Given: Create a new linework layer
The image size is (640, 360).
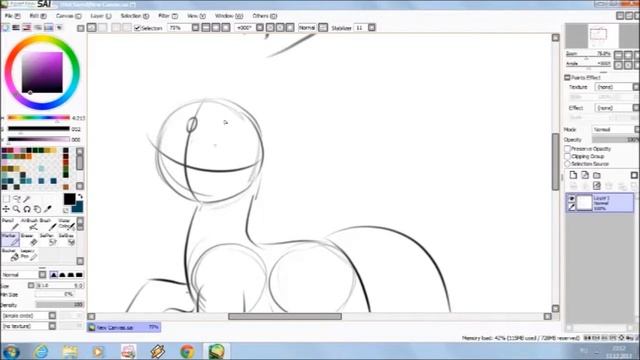Looking at the screenshot, I should point(585,175).
